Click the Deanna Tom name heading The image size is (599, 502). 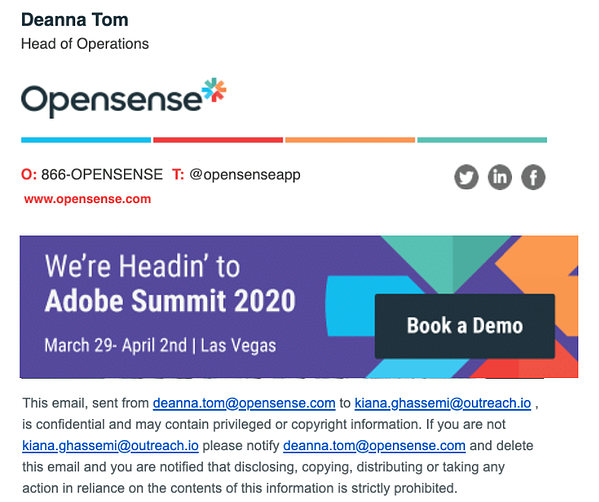tap(75, 20)
